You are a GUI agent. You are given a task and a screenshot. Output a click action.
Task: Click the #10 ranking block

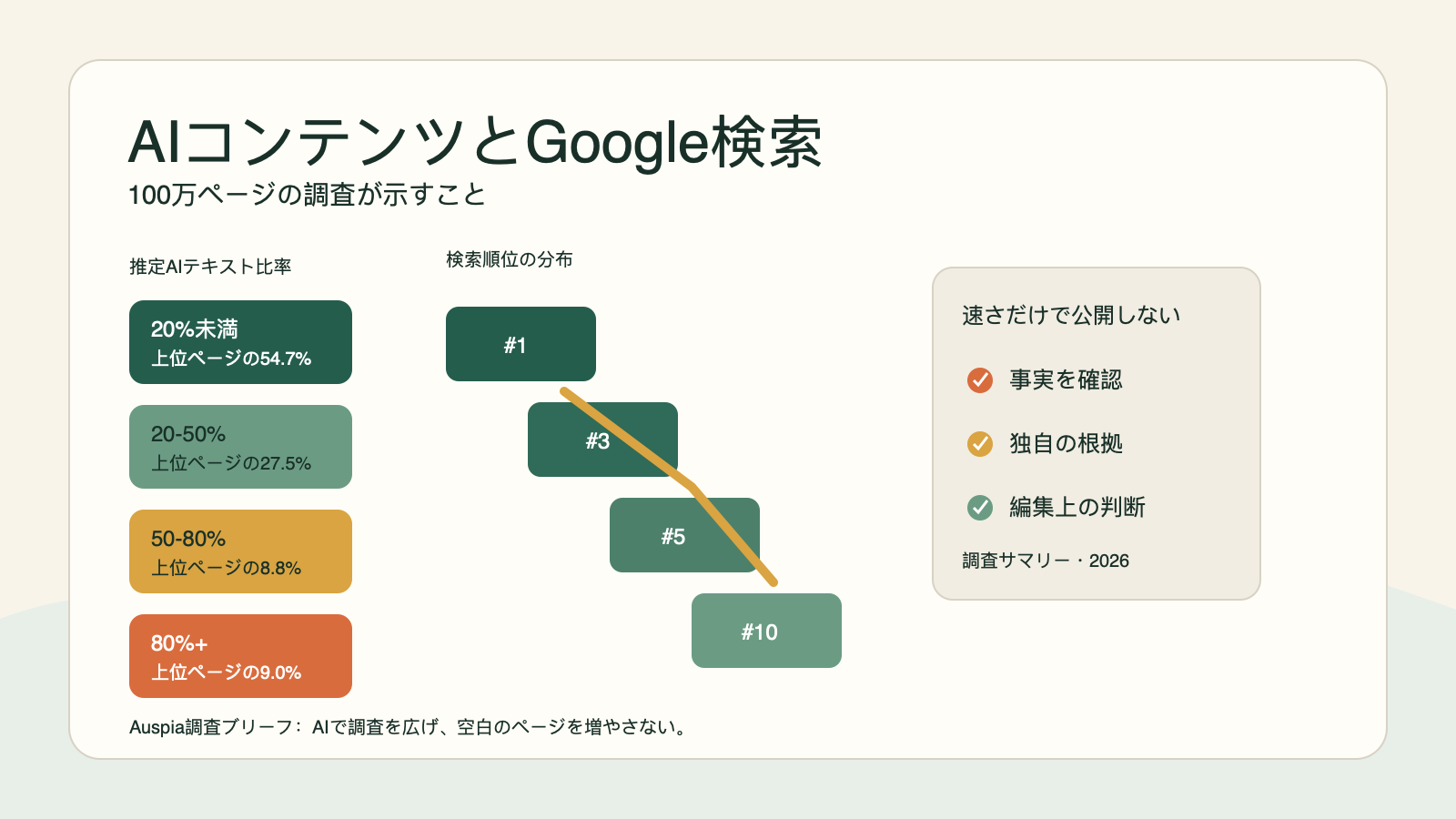click(766, 631)
